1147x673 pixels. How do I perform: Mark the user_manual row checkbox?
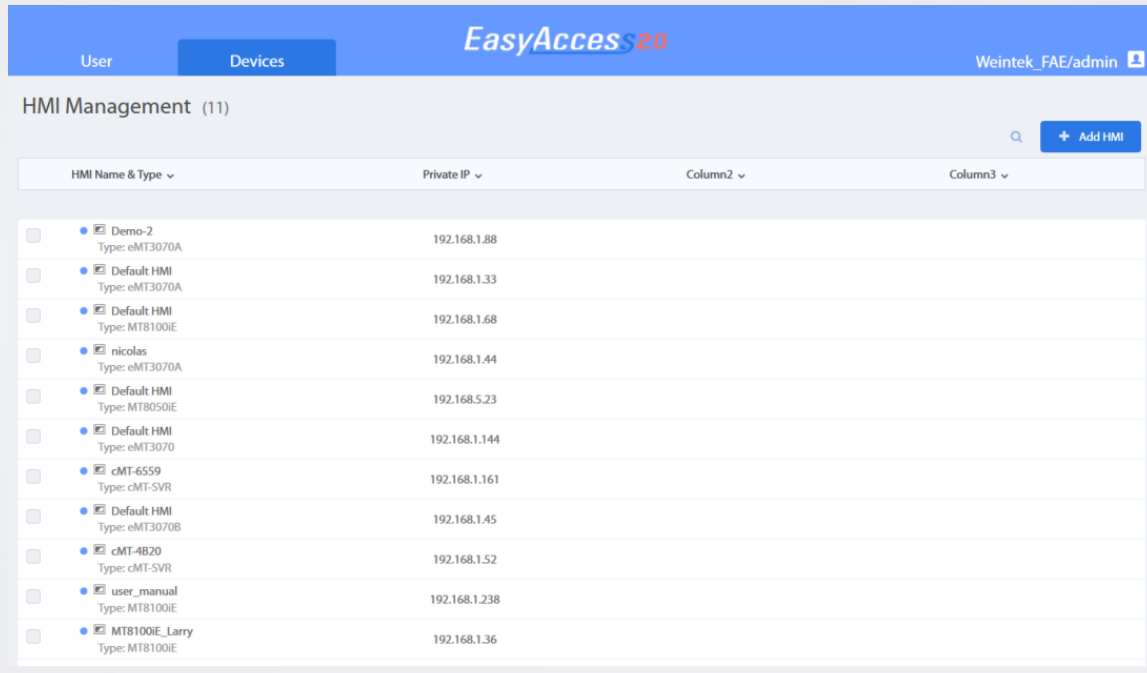point(34,596)
